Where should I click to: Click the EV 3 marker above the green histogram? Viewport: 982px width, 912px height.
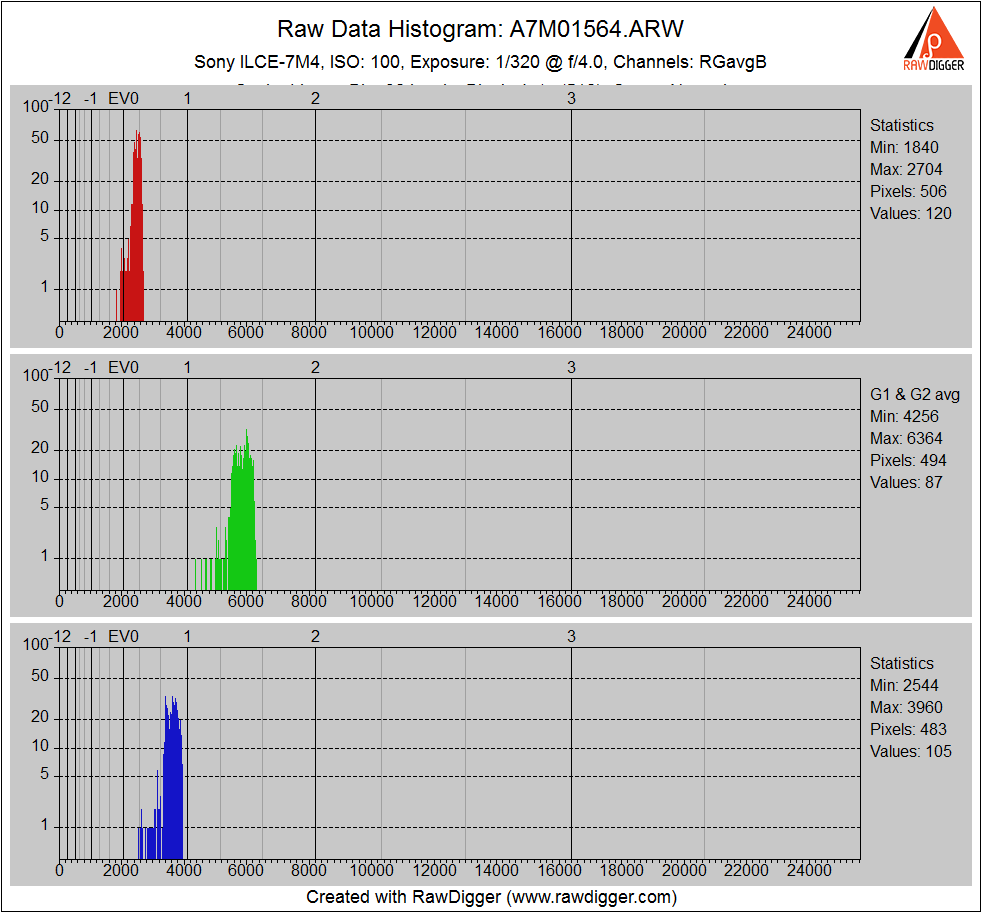click(571, 367)
